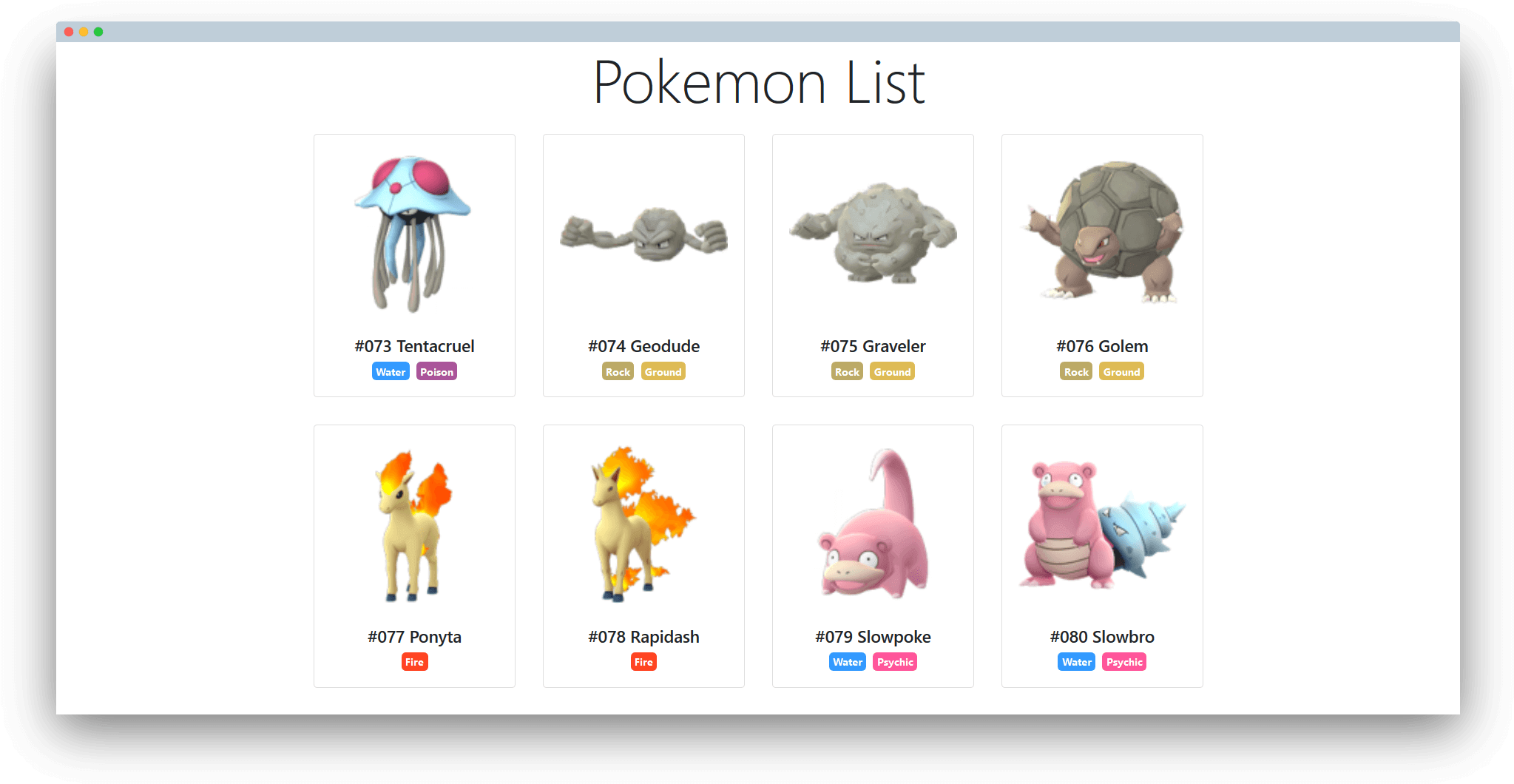Viewport: 1514px width, 784px height.
Task: Click Geodude's Ground type badge
Action: tap(663, 371)
